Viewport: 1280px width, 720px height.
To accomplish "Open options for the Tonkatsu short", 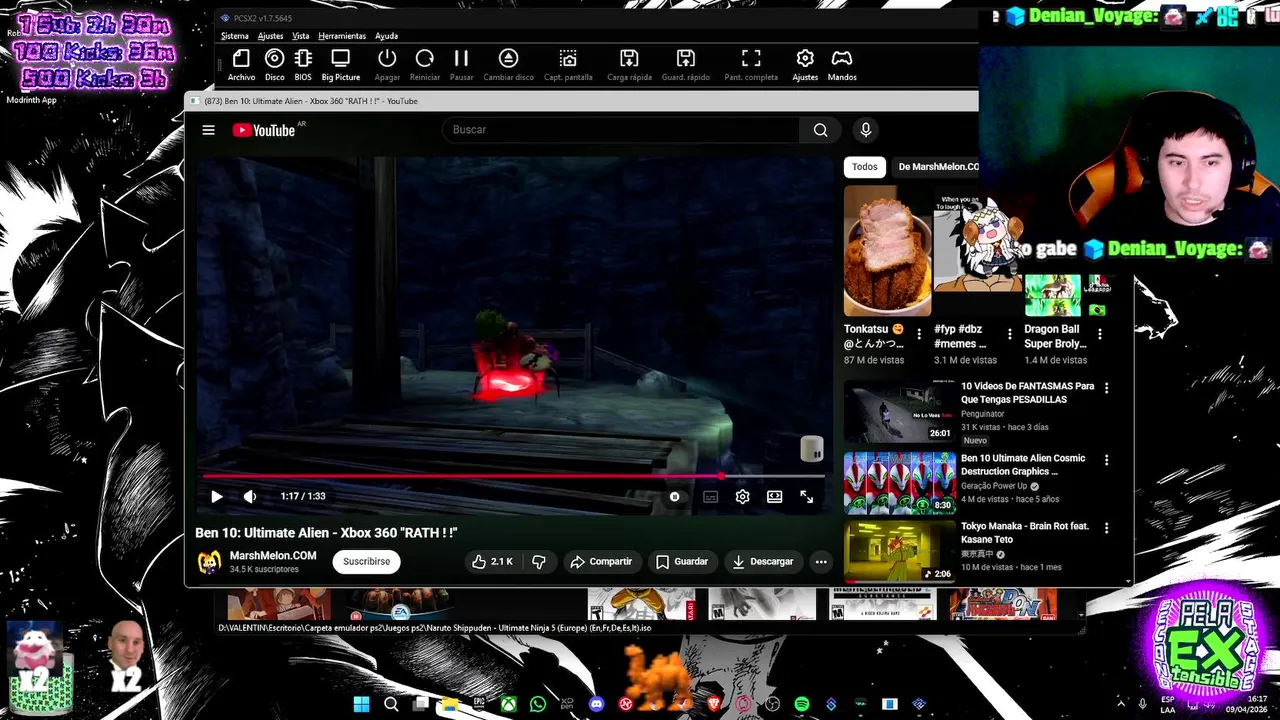I will click(x=919, y=335).
